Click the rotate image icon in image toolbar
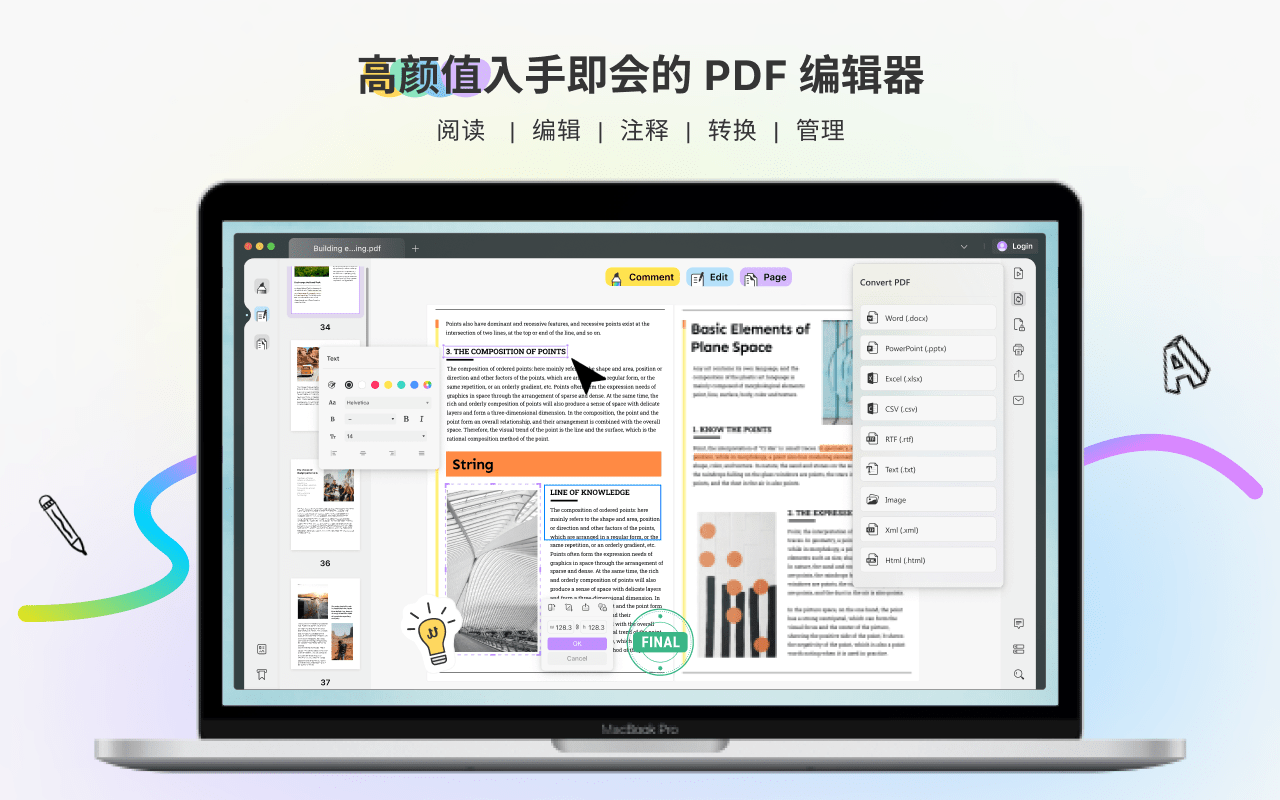The width and height of the screenshot is (1280, 800). coord(551,607)
